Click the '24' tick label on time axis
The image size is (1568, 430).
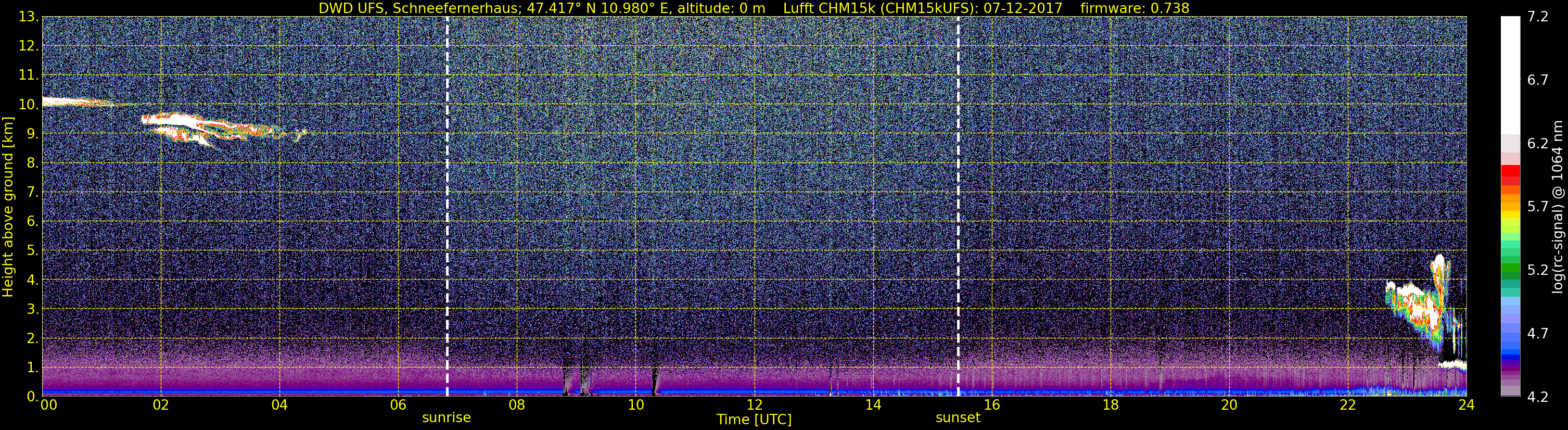(1467, 404)
